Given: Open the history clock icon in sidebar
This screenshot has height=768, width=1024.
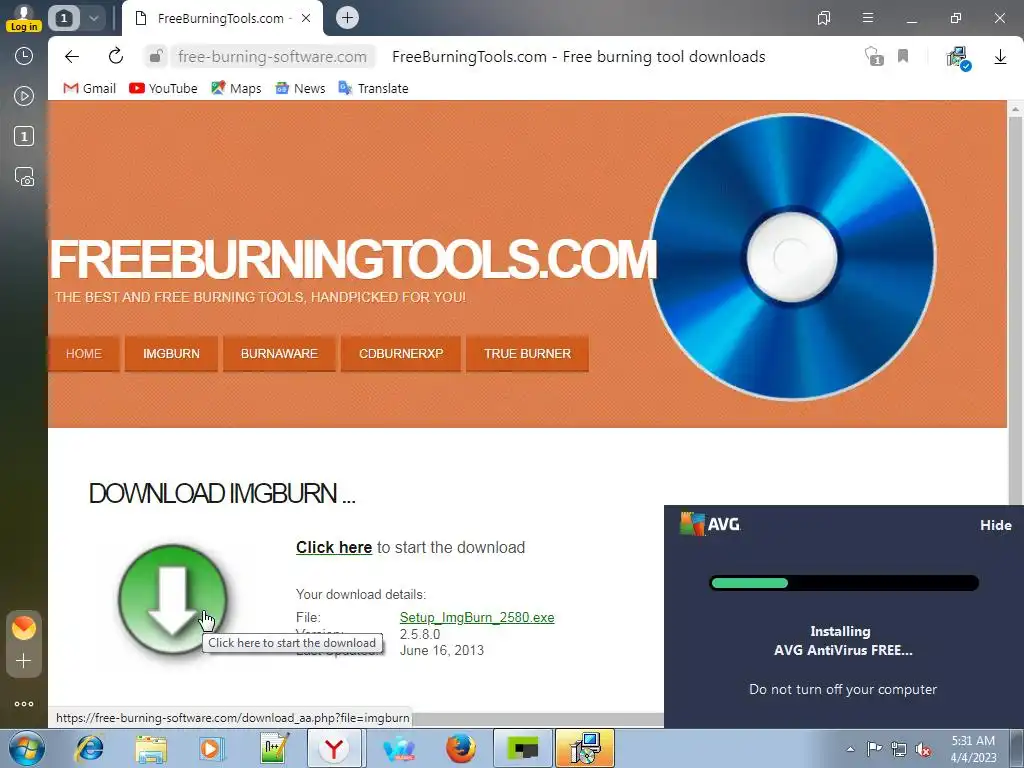Looking at the screenshot, I should [x=24, y=56].
